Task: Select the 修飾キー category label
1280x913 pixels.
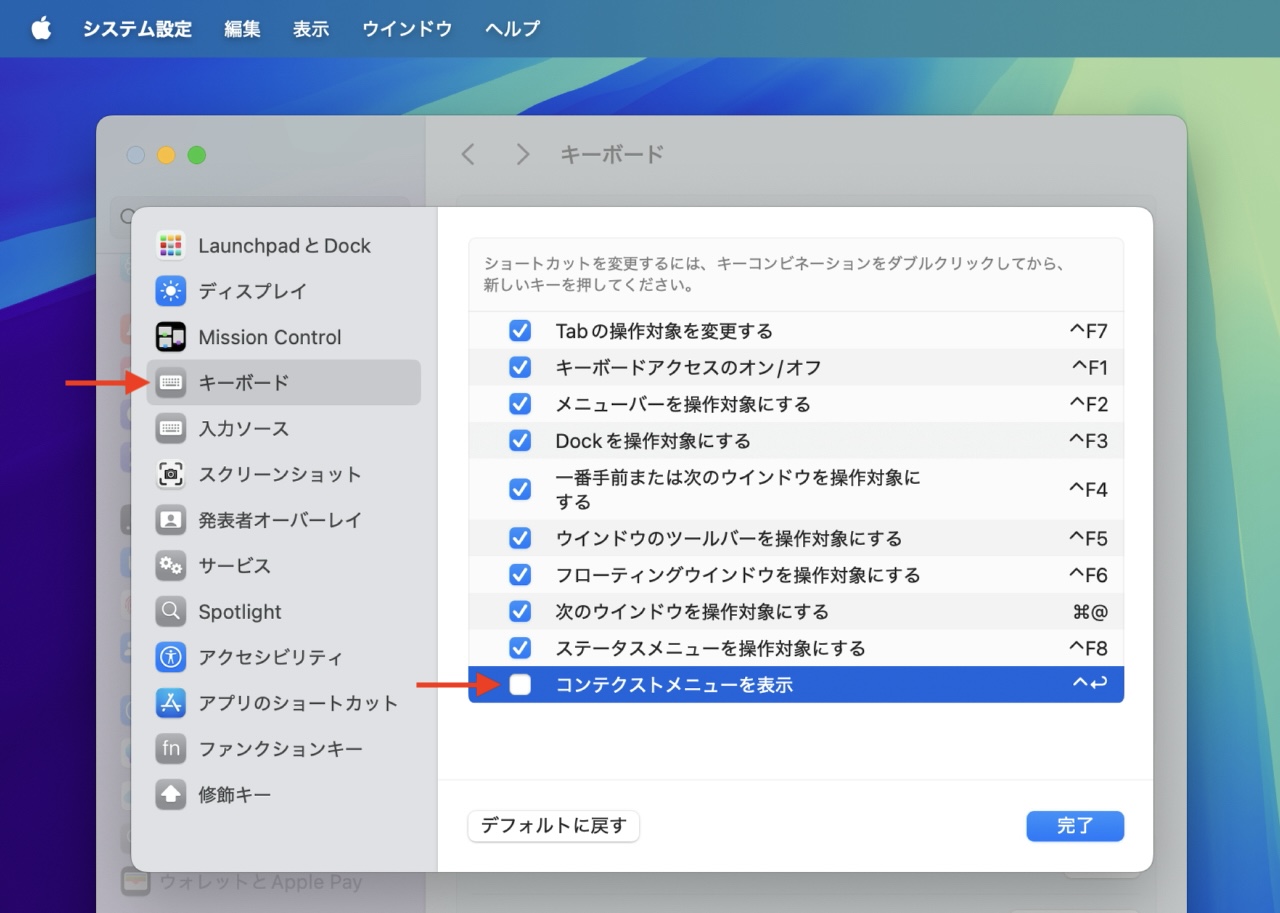Action: pyautogui.click(x=234, y=794)
